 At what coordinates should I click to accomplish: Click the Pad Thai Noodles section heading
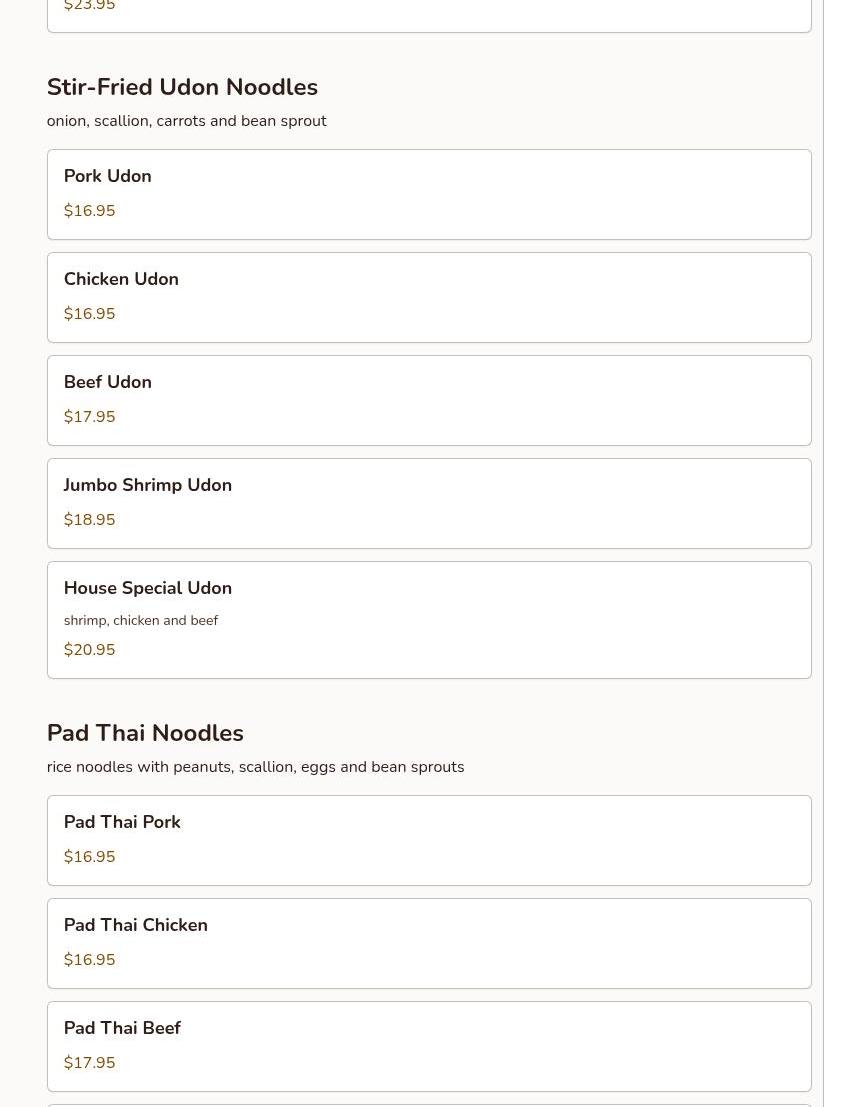(145, 733)
